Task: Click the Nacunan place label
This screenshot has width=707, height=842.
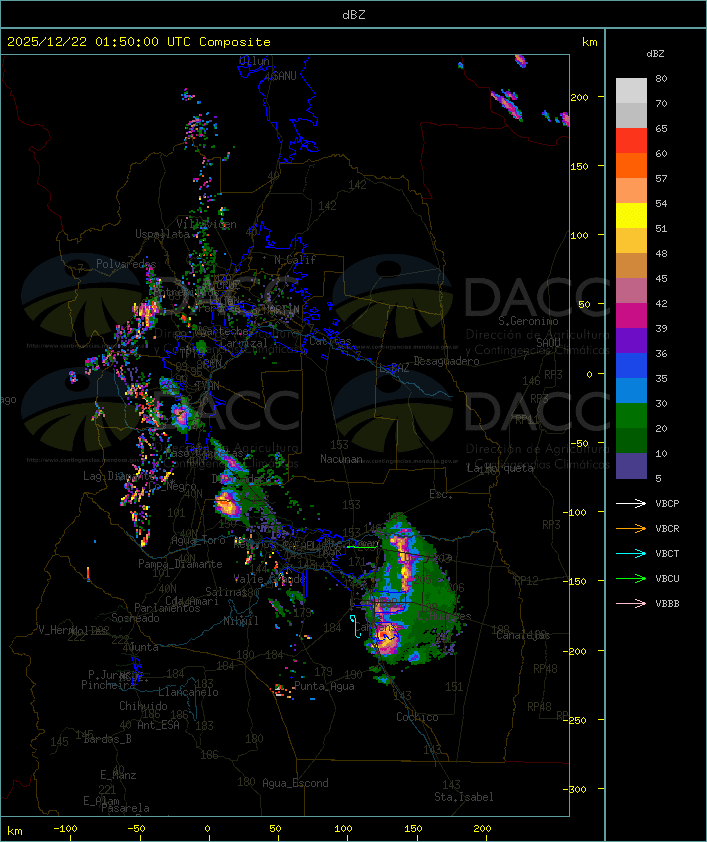Action: 341,459
